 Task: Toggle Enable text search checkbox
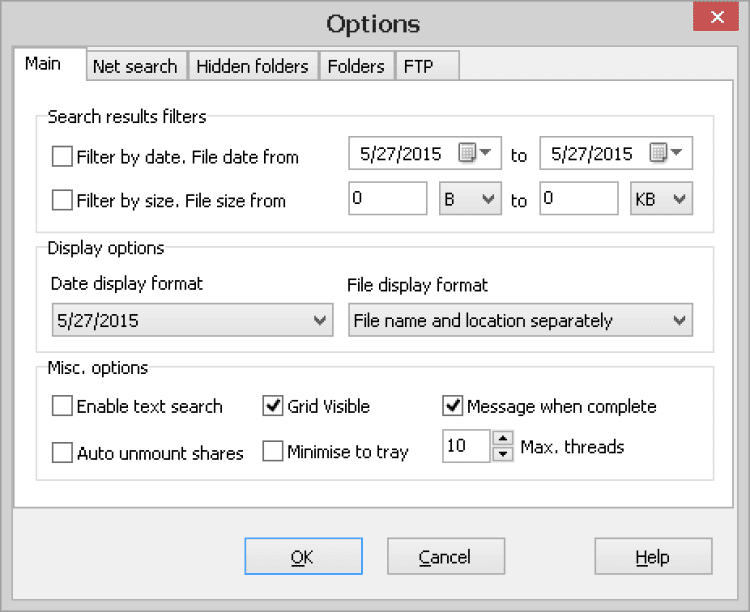(63, 406)
